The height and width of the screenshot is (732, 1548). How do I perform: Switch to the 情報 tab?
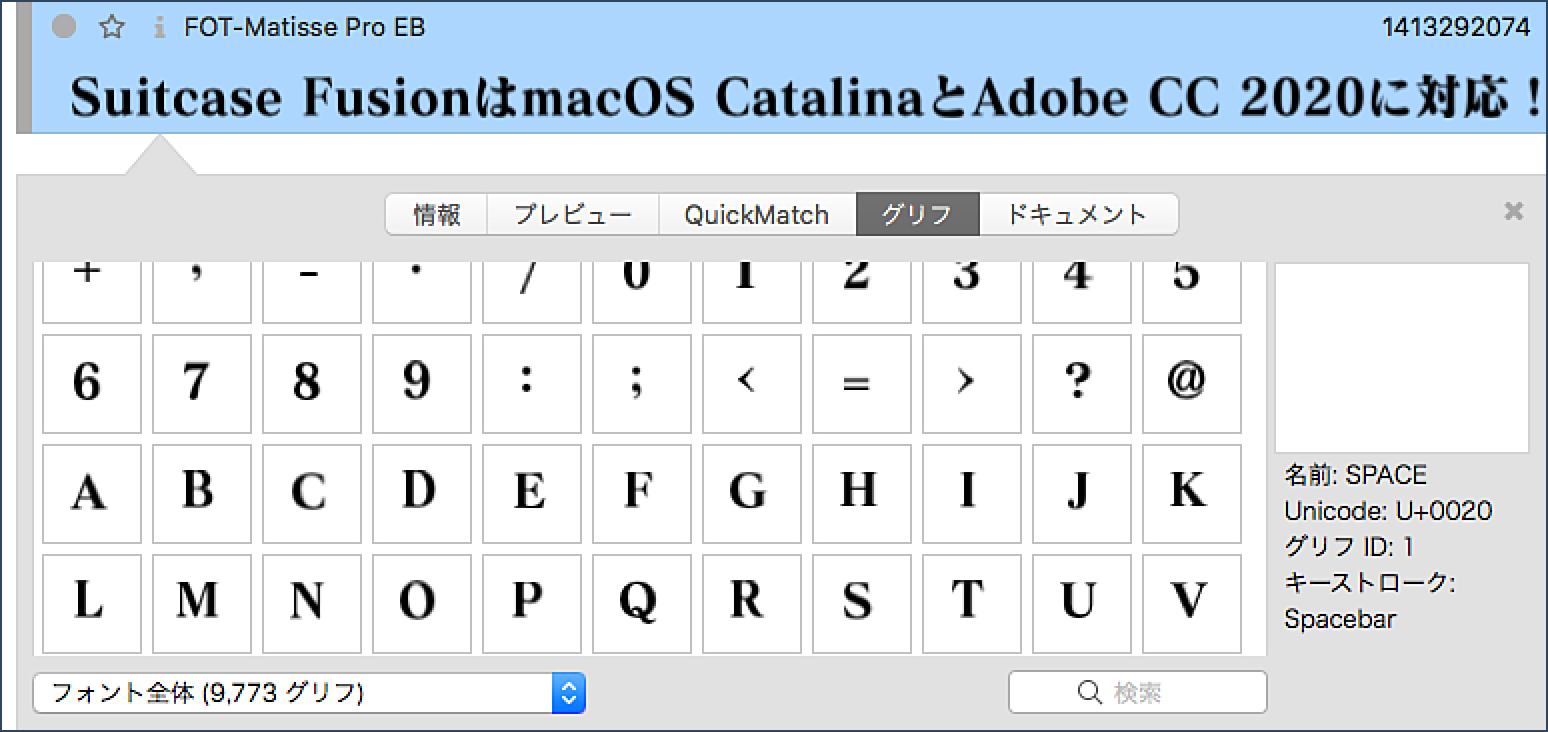(x=437, y=214)
